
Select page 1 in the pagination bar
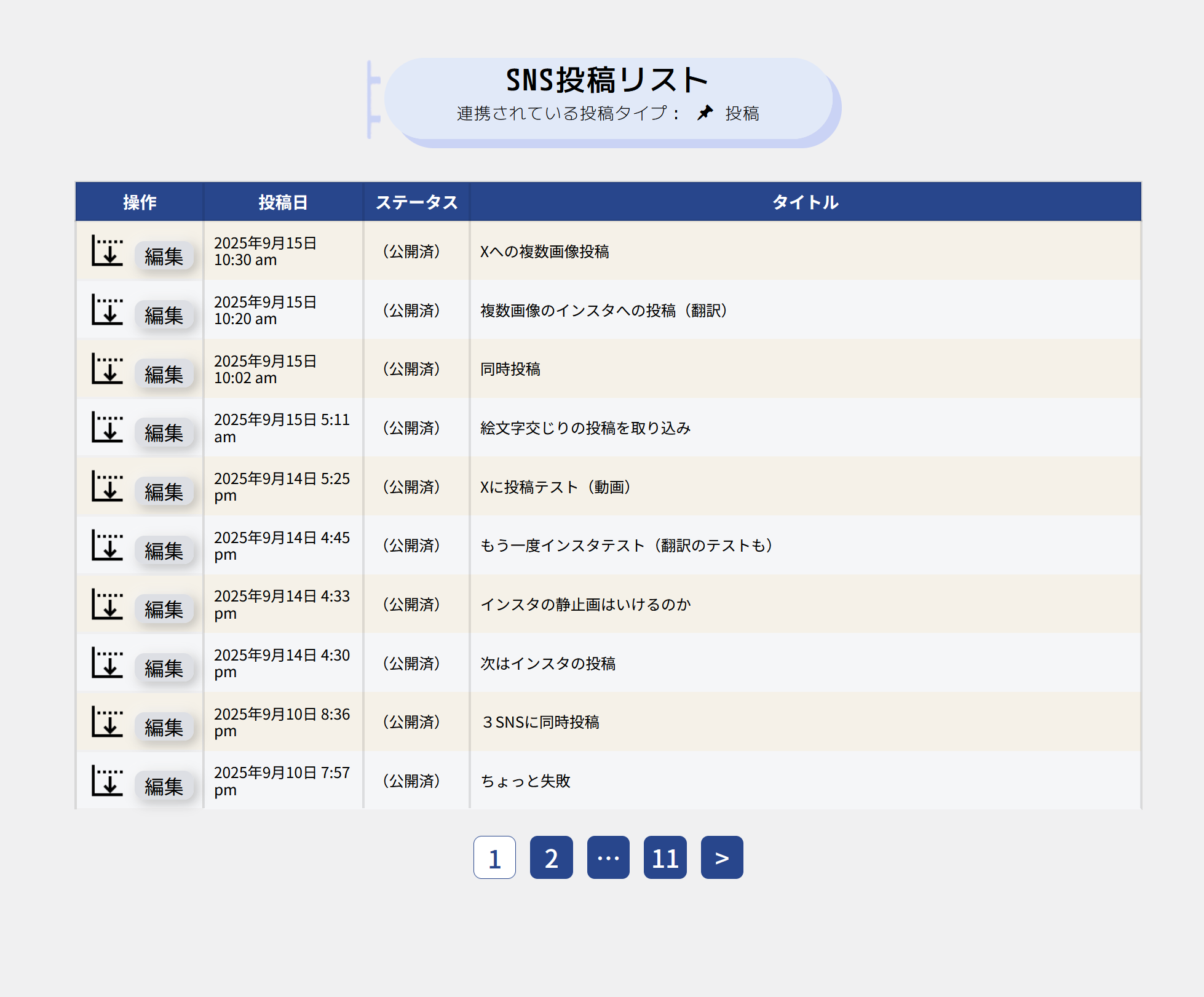coord(494,858)
